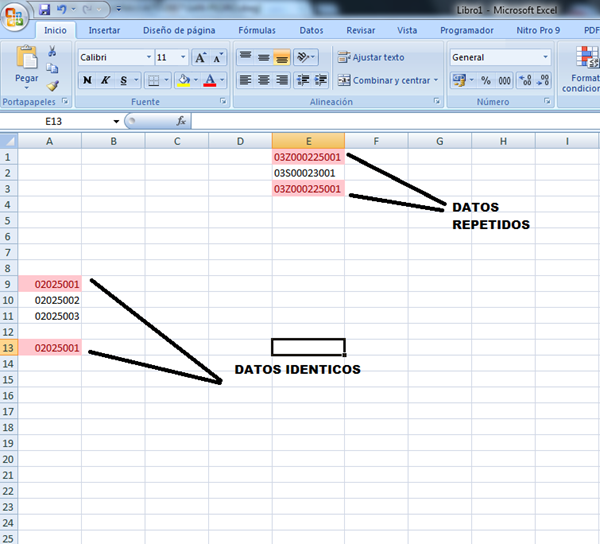The image size is (600, 544).
Task: Toggle bold (N) formatting
Action: 87,80
